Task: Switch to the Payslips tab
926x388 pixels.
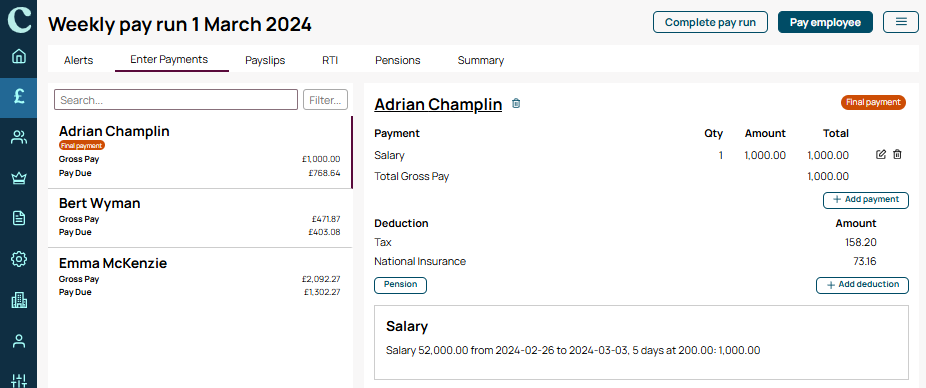Action: pyautogui.click(x=265, y=60)
